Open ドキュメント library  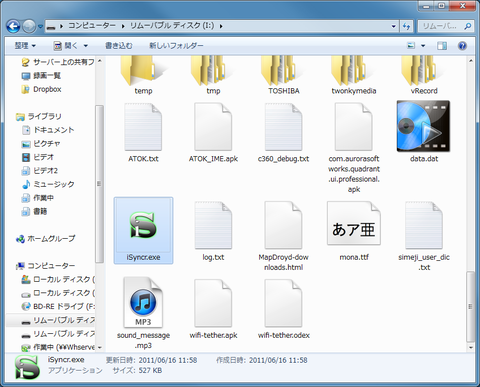click(48, 130)
